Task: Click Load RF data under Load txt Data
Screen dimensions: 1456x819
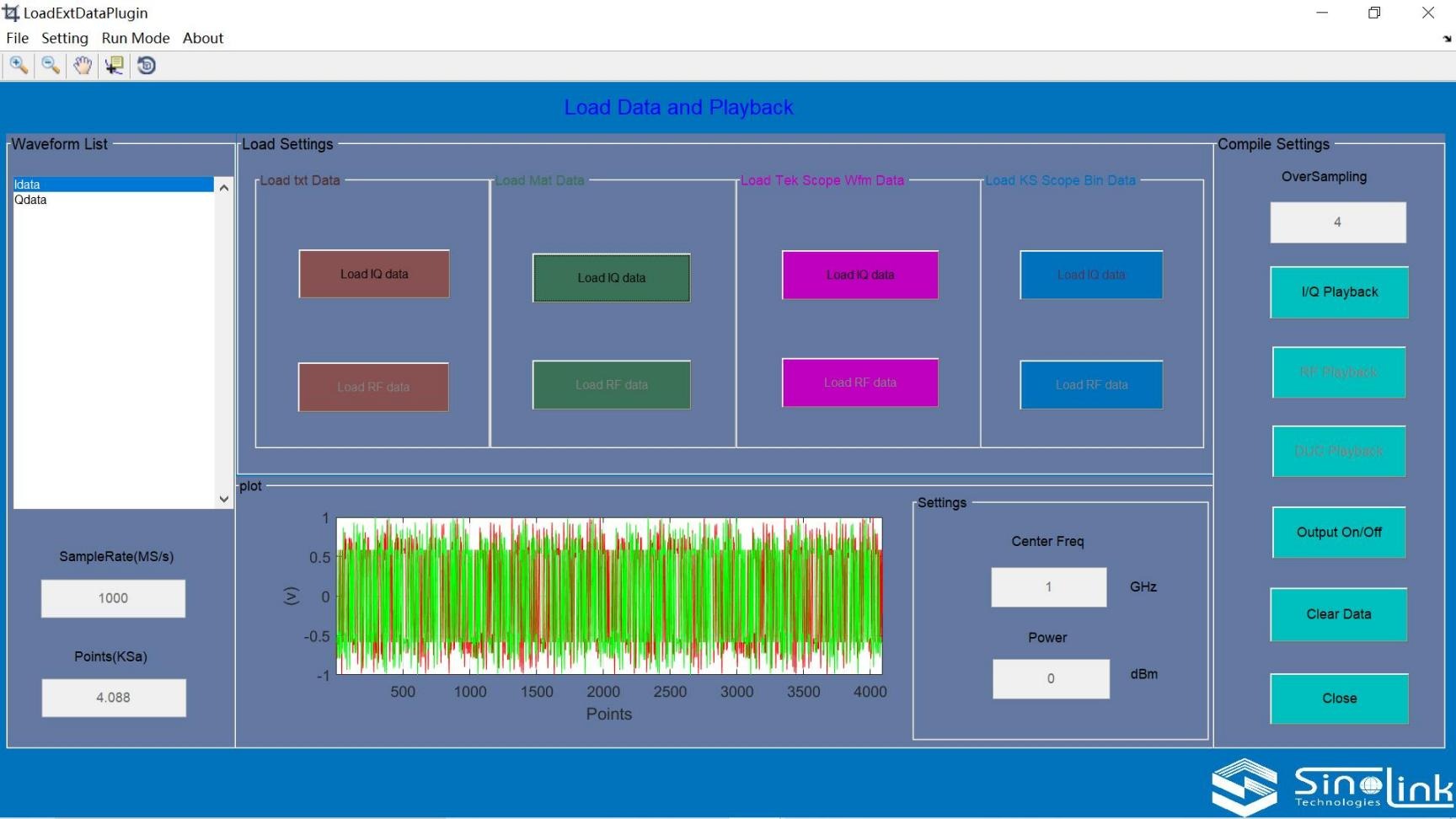Action: (x=373, y=388)
